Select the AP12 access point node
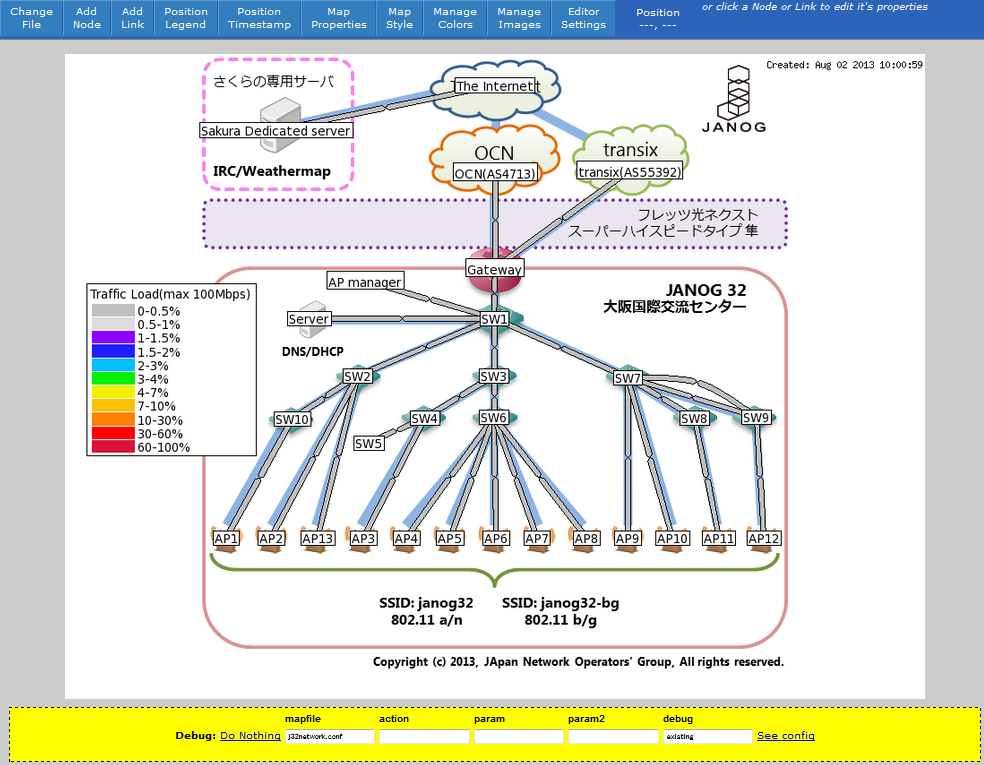This screenshot has width=984, height=765. click(x=764, y=538)
